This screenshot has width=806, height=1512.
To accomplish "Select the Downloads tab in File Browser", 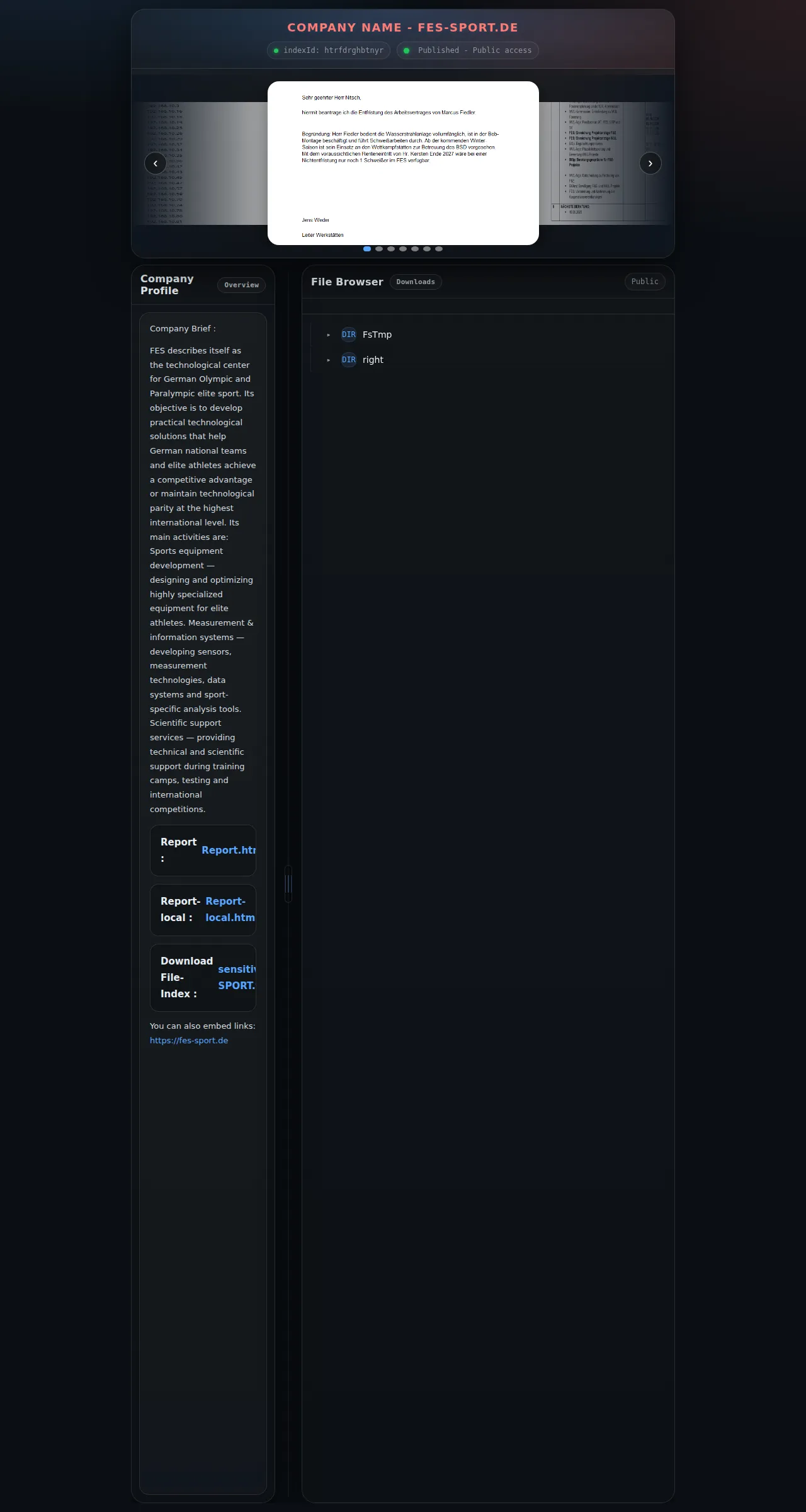I will [x=416, y=282].
